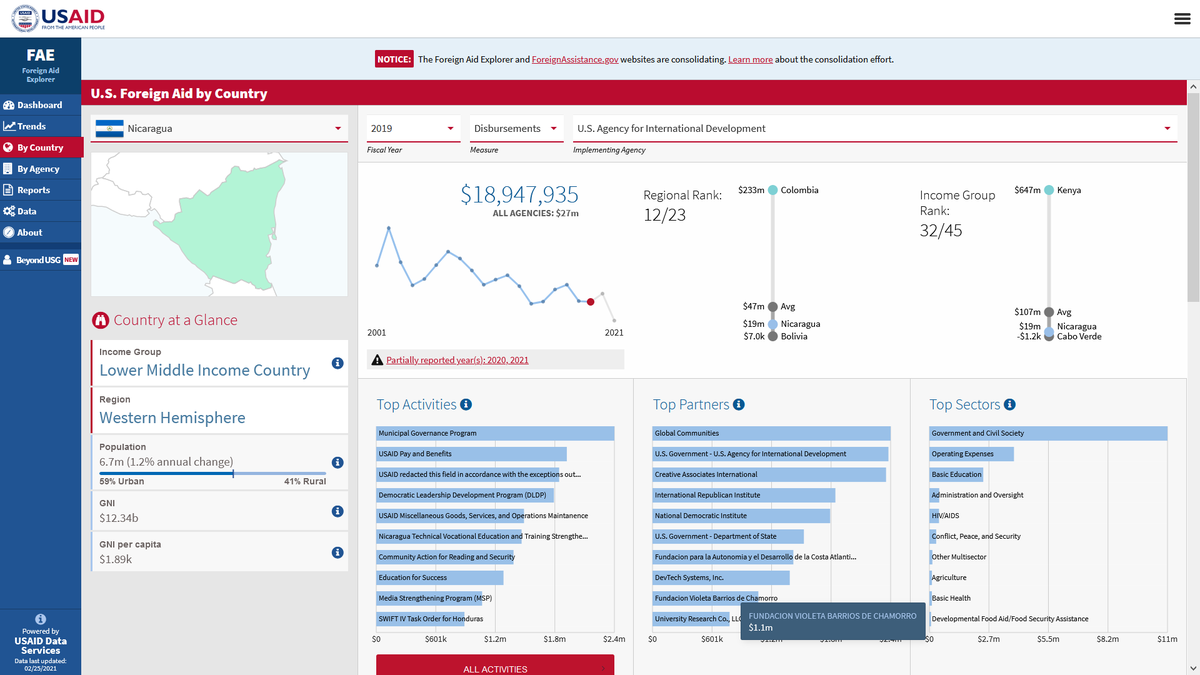Click the Top Sectors info icon
This screenshot has height=675, width=1200.
tap(1010, 405)
